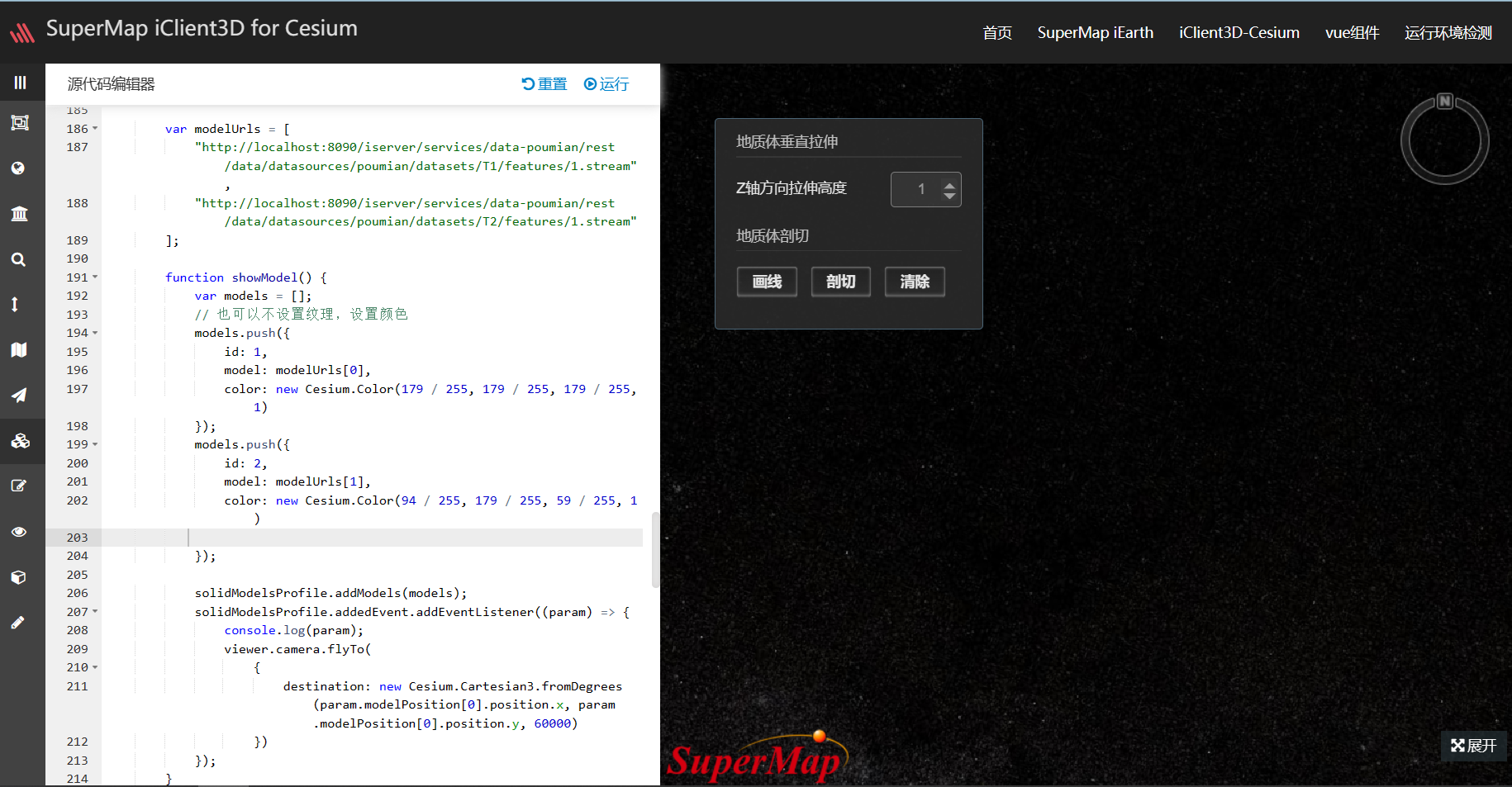Viewport: 1512px width, 787px height.
Task: Click the SuperMap logo in header
Action: click(x=22, y=32)
